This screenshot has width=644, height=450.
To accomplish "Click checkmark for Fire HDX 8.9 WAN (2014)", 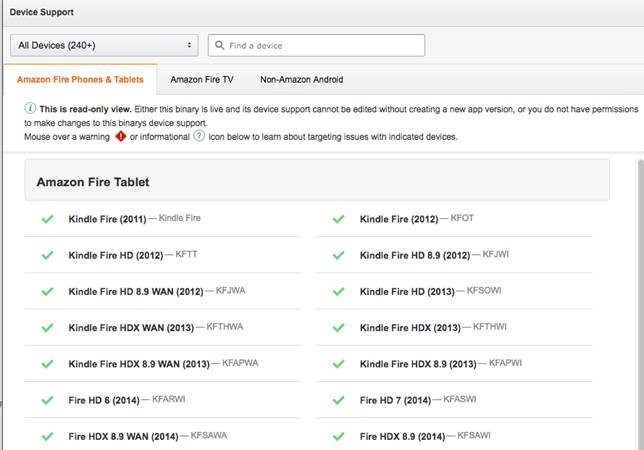I will tap(48, 436).
